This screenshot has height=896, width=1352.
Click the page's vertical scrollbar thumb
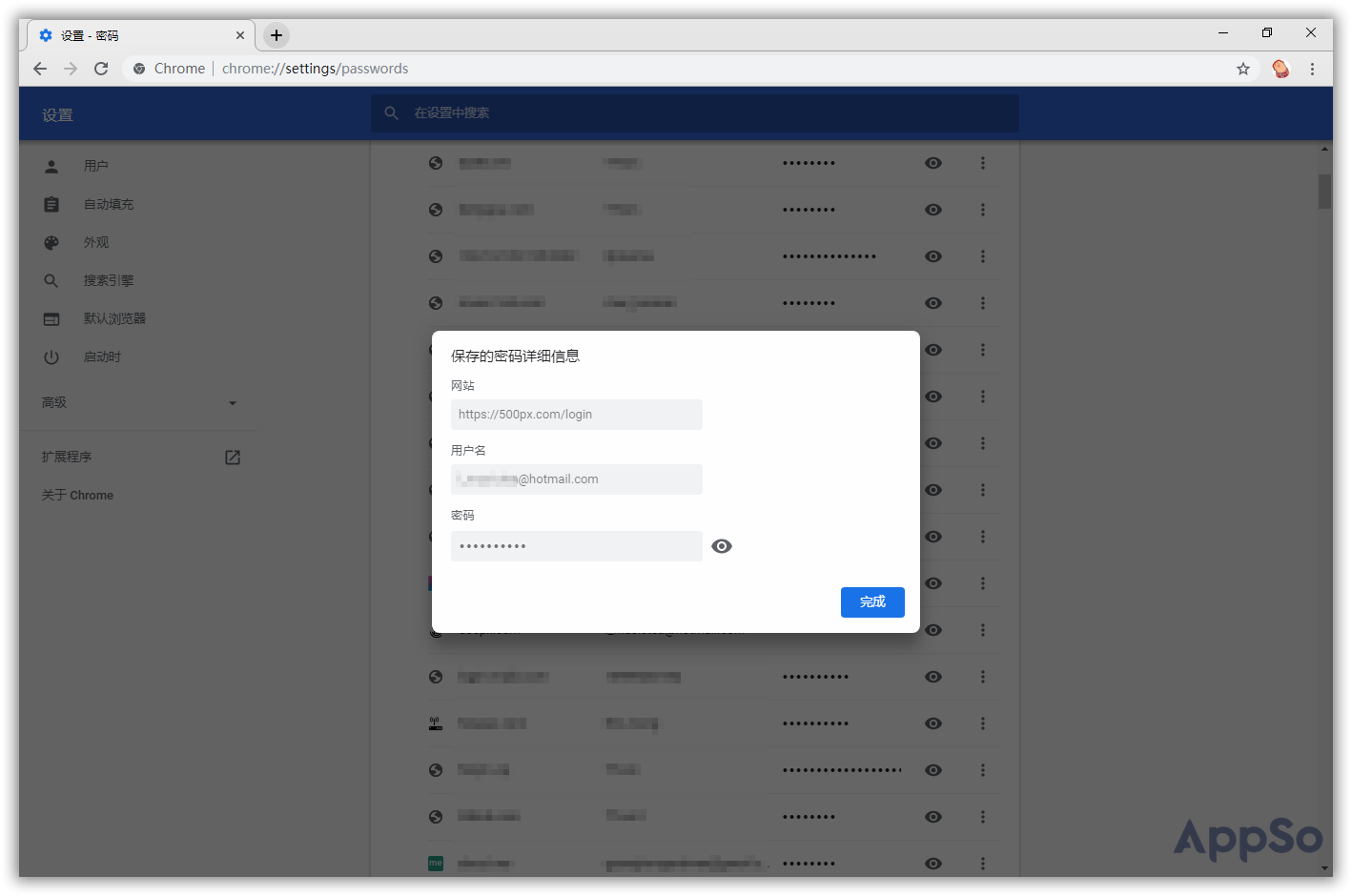[1324, 191]
